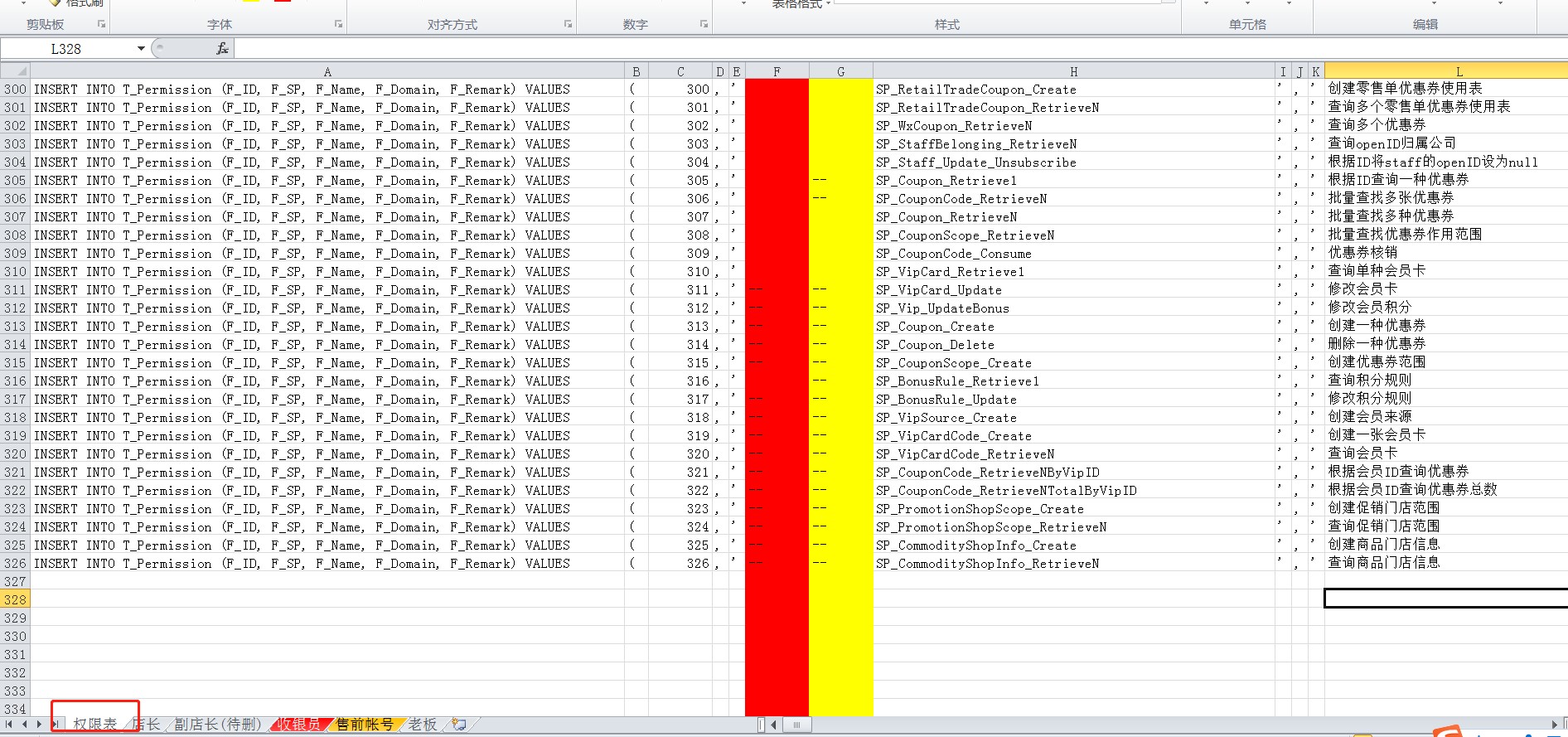
Task: Click cell SP_CouponCode_Consume
Action: (x=1073, y=254)
